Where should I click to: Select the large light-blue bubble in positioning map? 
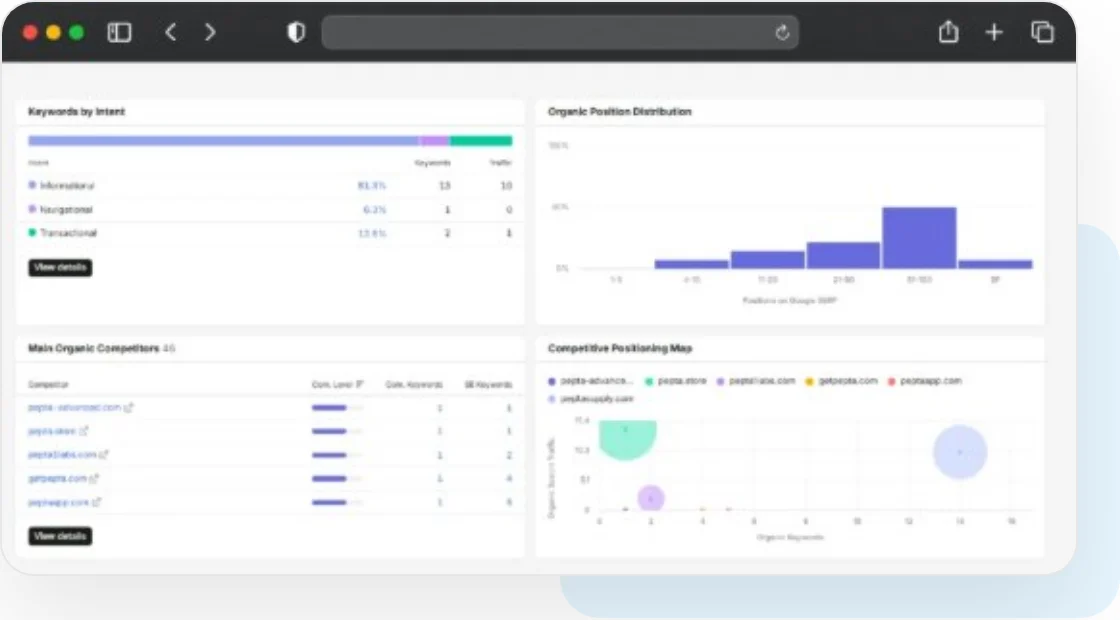(960, 451)
